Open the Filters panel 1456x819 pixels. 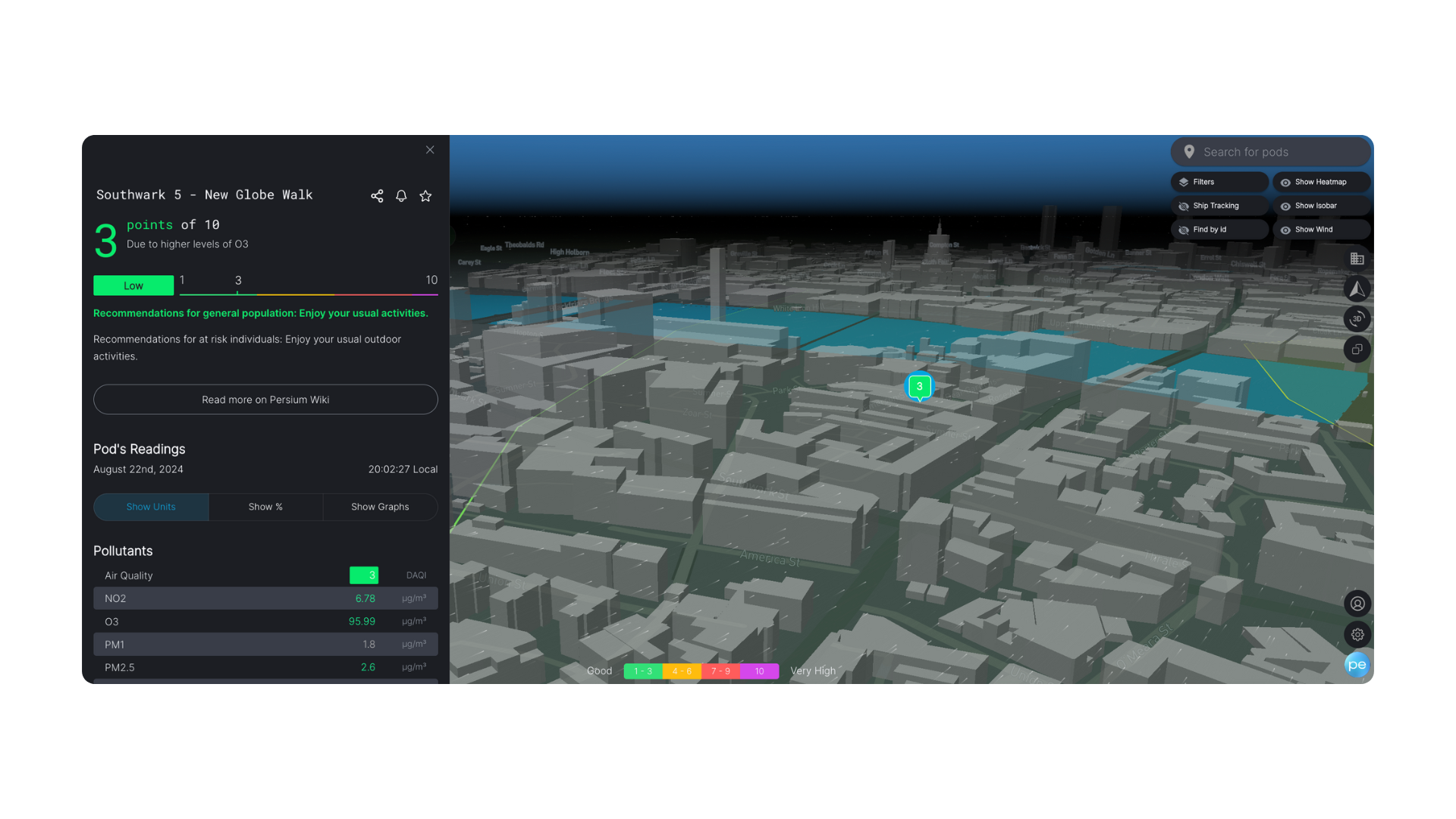(x=1219, y=182)
